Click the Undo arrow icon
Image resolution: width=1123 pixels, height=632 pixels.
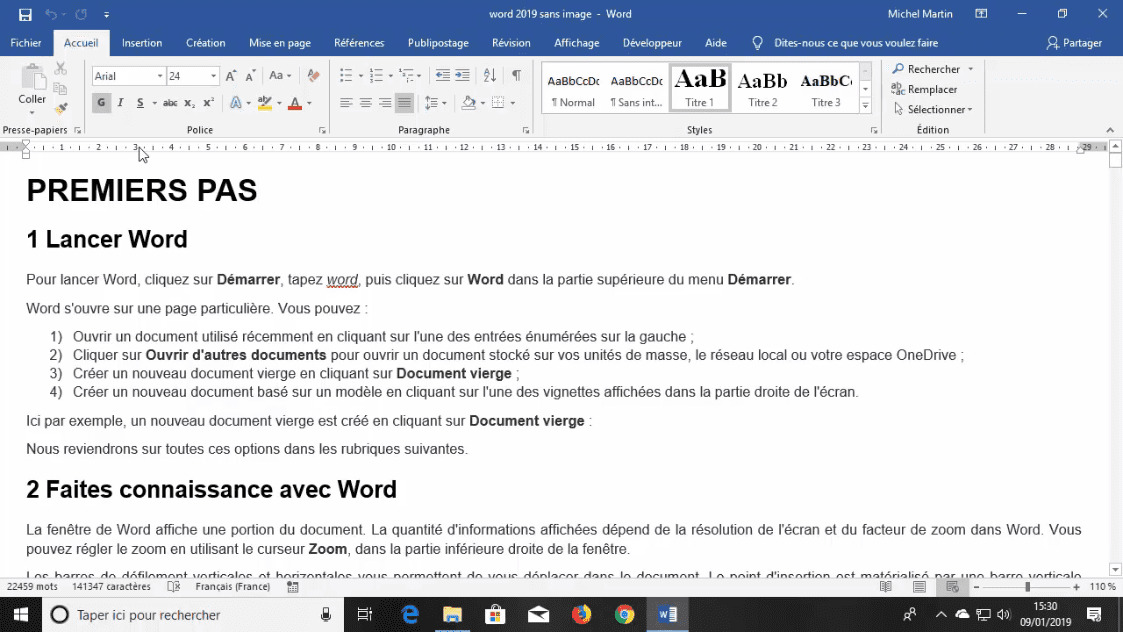pos(51,14)
